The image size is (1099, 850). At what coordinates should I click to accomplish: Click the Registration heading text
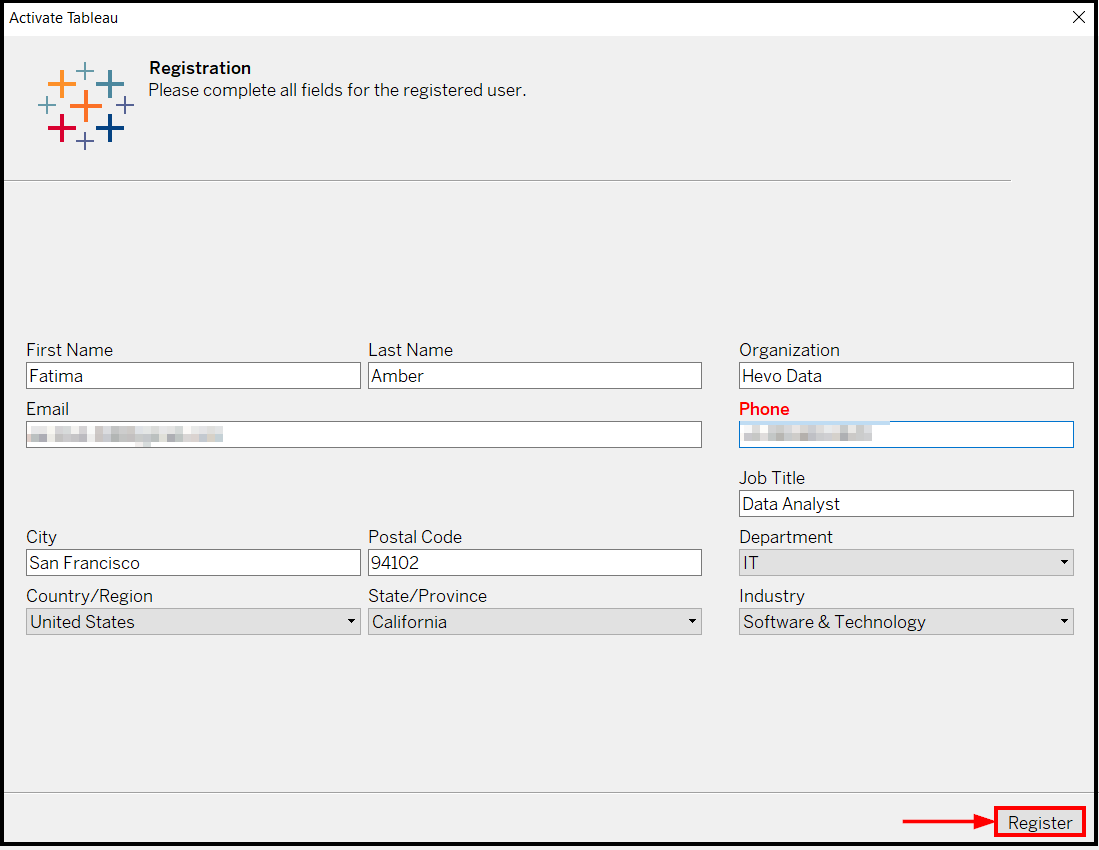pos(200,68)
